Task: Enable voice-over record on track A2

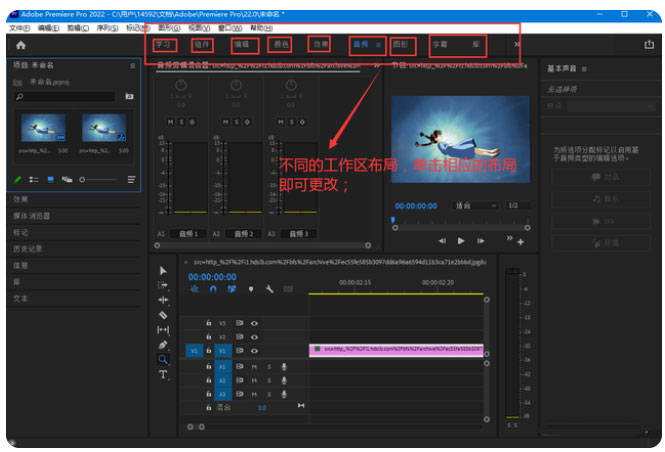Action: tap(284, 380)
